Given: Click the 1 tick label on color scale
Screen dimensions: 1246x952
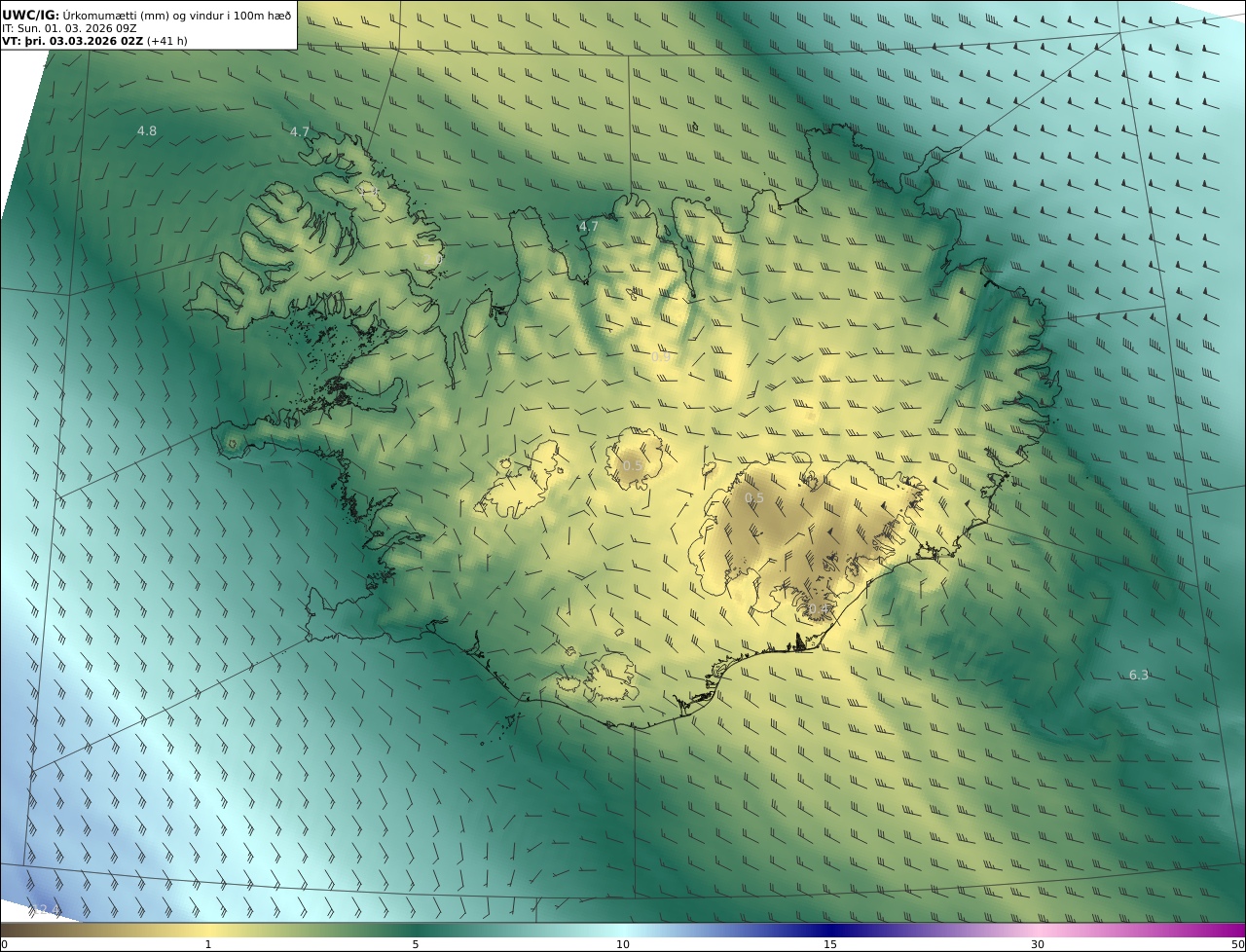Looking at the screenshot, I should click(208, 944).
